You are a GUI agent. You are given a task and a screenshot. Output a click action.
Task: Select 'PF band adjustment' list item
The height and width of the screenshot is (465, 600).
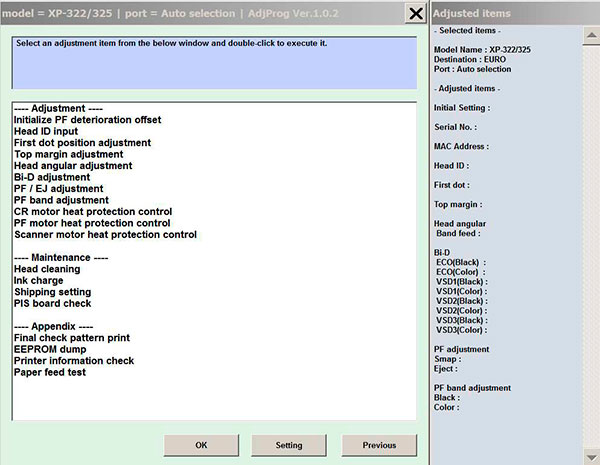coord(61,200)
